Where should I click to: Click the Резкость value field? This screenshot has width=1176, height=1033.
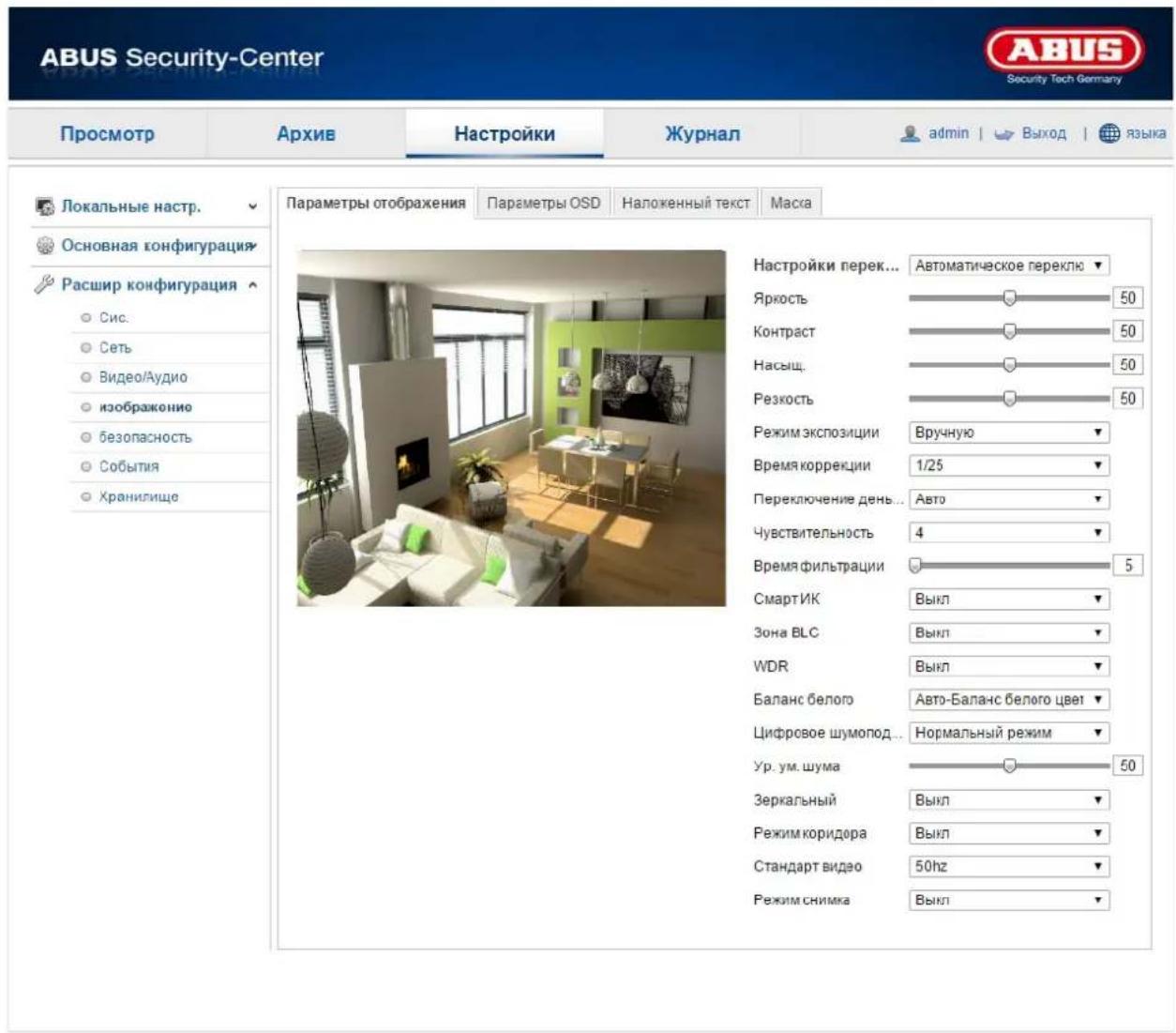(x=1128, y=399)
